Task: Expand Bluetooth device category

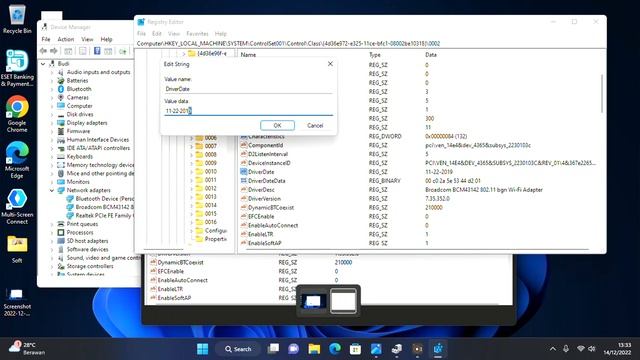Action: [x=52, y=89]
